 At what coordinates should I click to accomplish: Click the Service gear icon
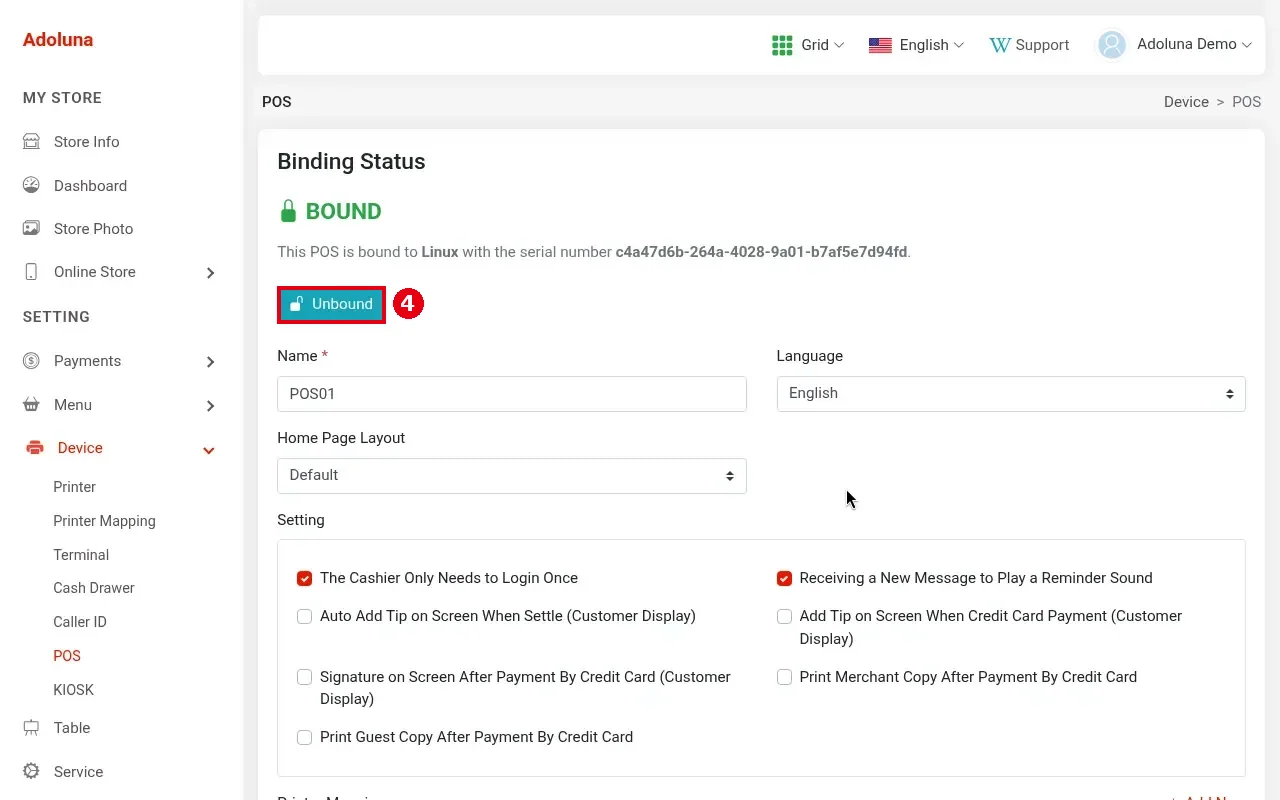(x=31, y=772)
